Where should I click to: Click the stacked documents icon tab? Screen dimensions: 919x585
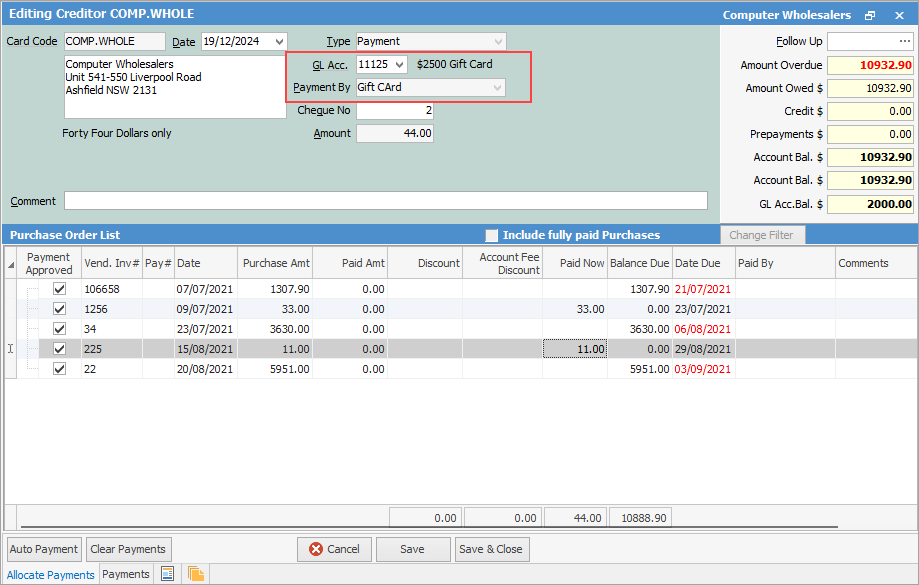195,574
